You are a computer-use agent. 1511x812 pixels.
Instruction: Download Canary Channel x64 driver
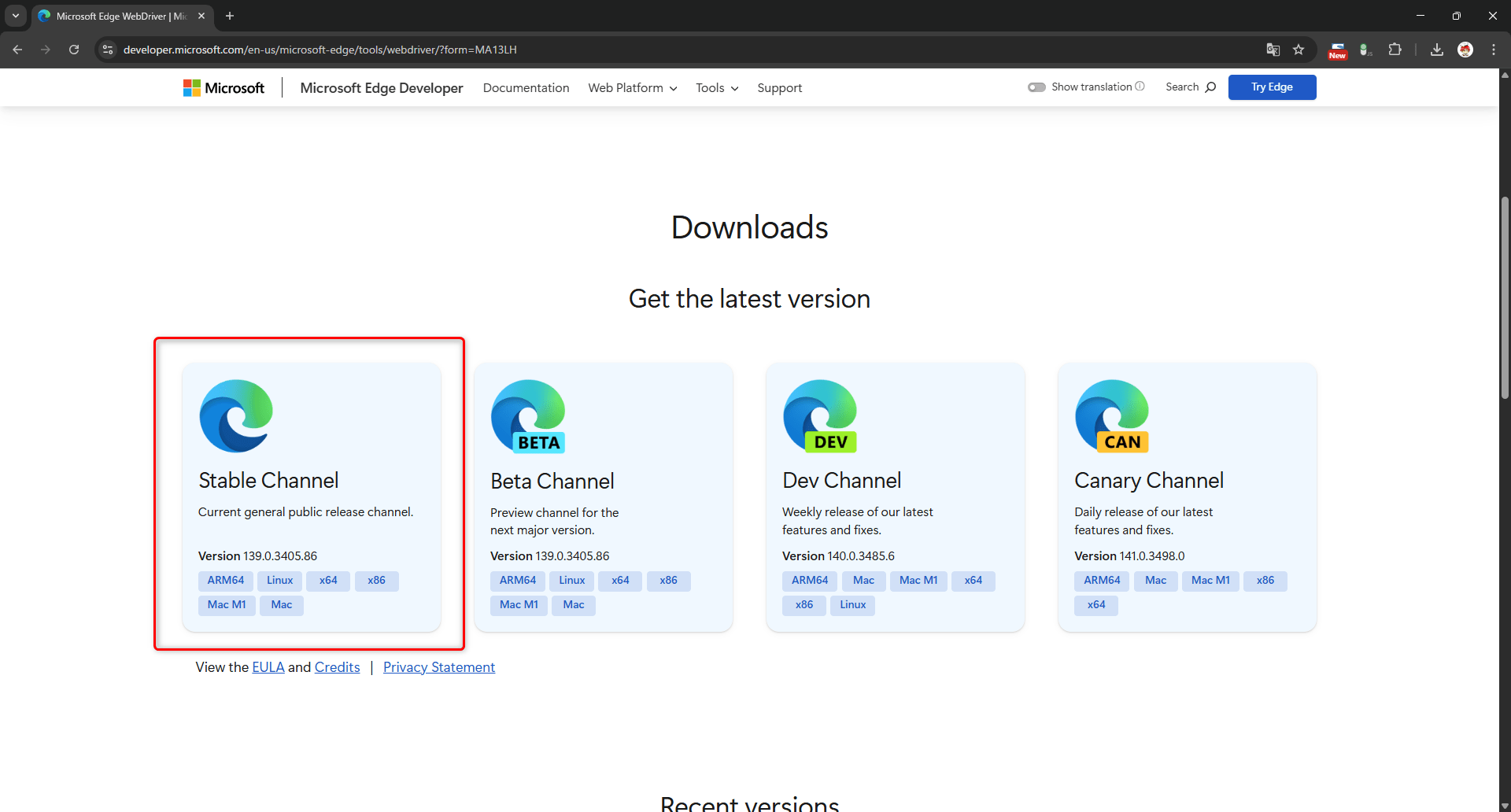click(x=1096, y=605)
